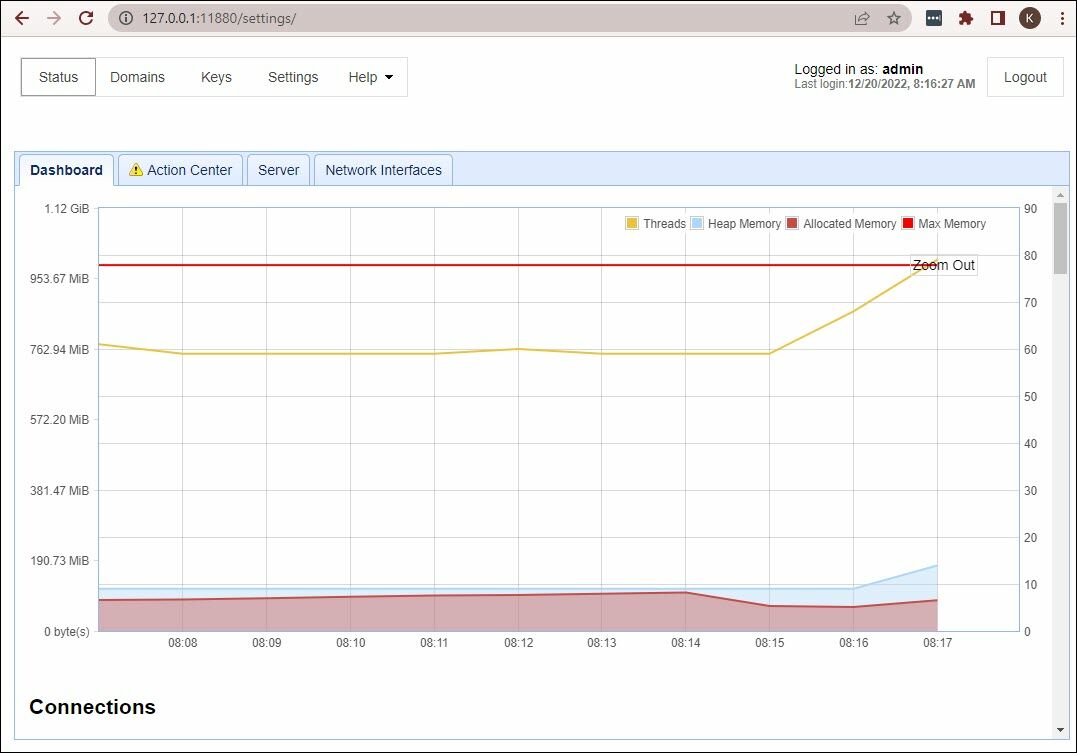Click the warning icon on Action Center tab
This screenshot has height=753, width=1077.
point(136,170)
